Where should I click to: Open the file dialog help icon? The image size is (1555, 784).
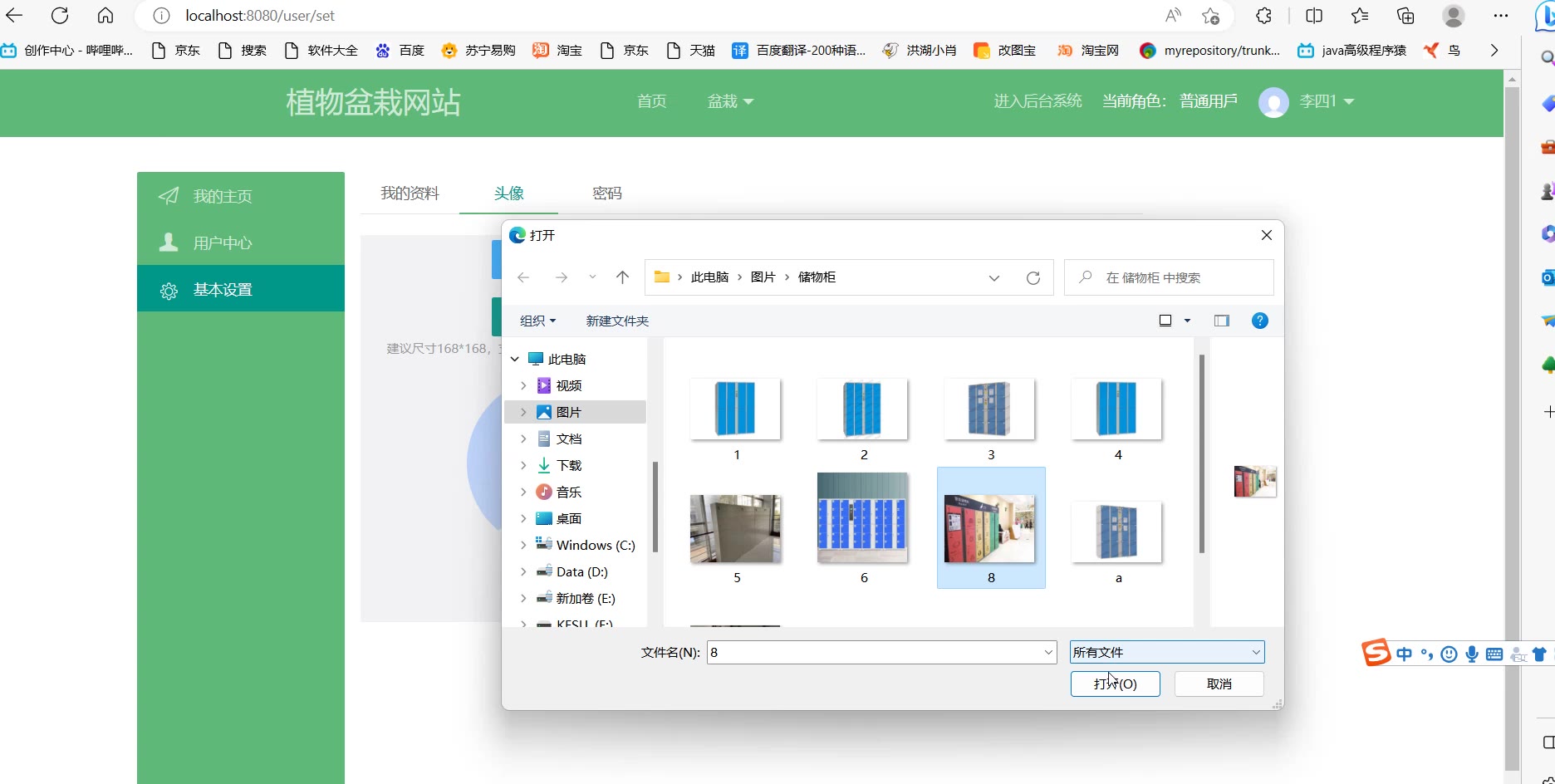[1259, 321]
